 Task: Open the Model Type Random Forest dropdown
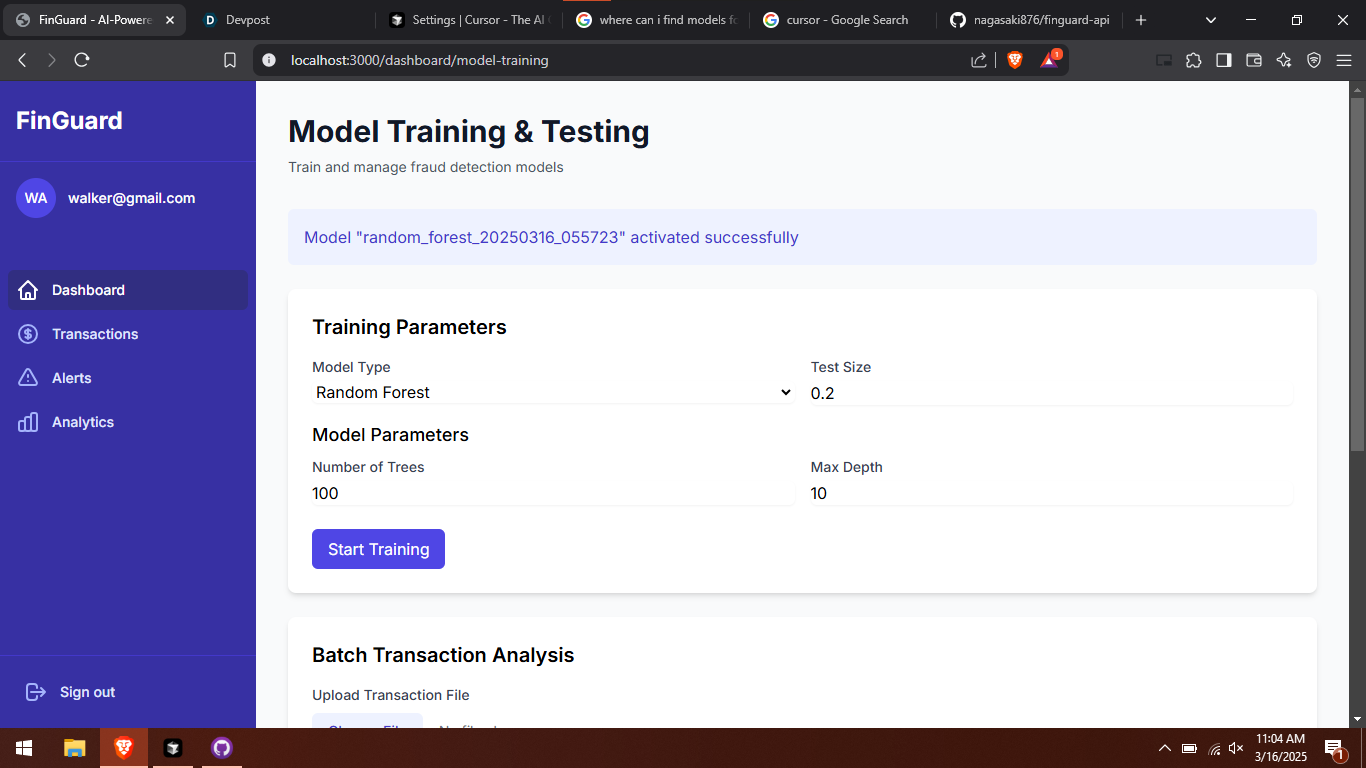pos(552,393)
